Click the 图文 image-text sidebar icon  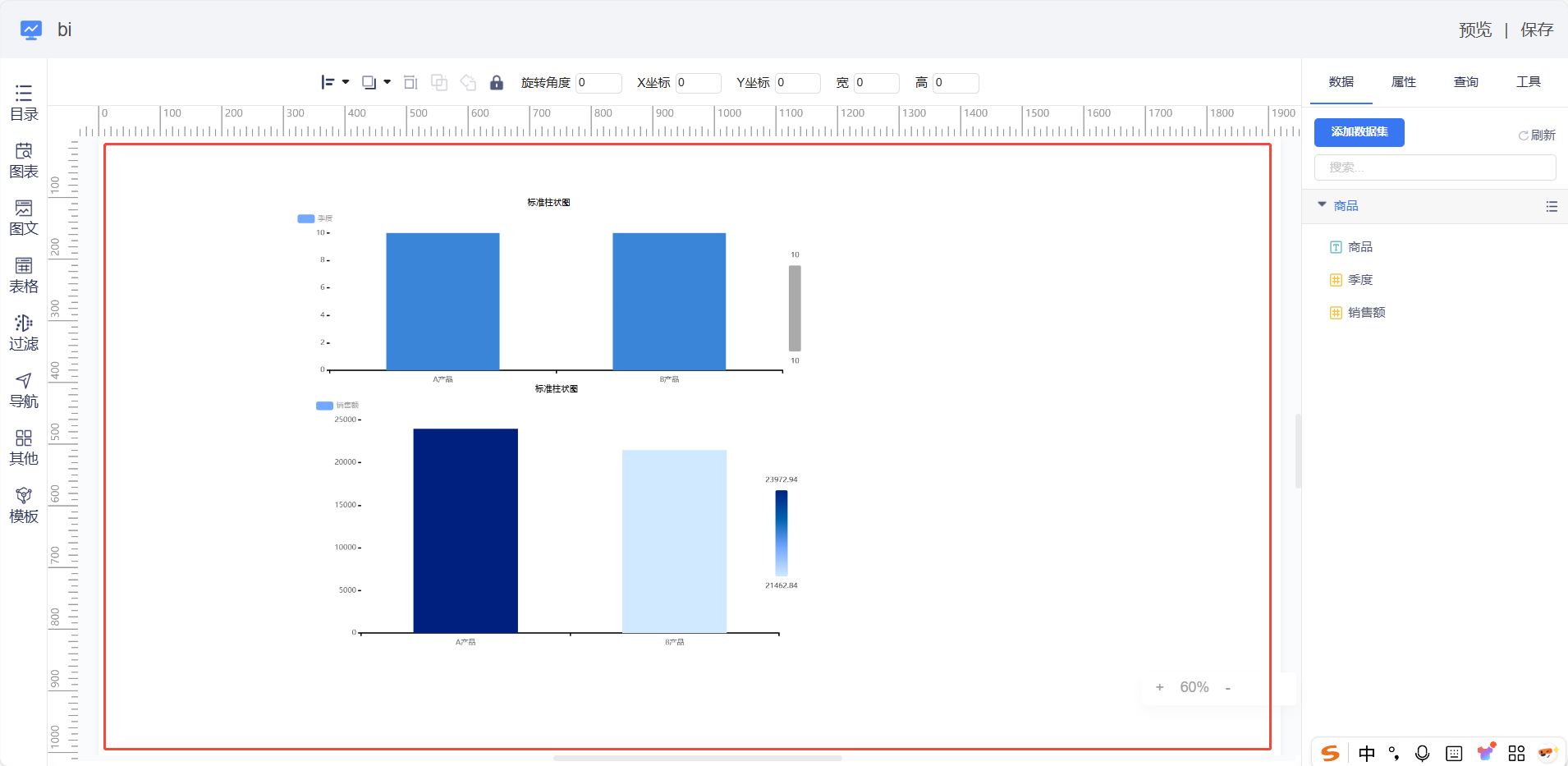tap(24, 218)
